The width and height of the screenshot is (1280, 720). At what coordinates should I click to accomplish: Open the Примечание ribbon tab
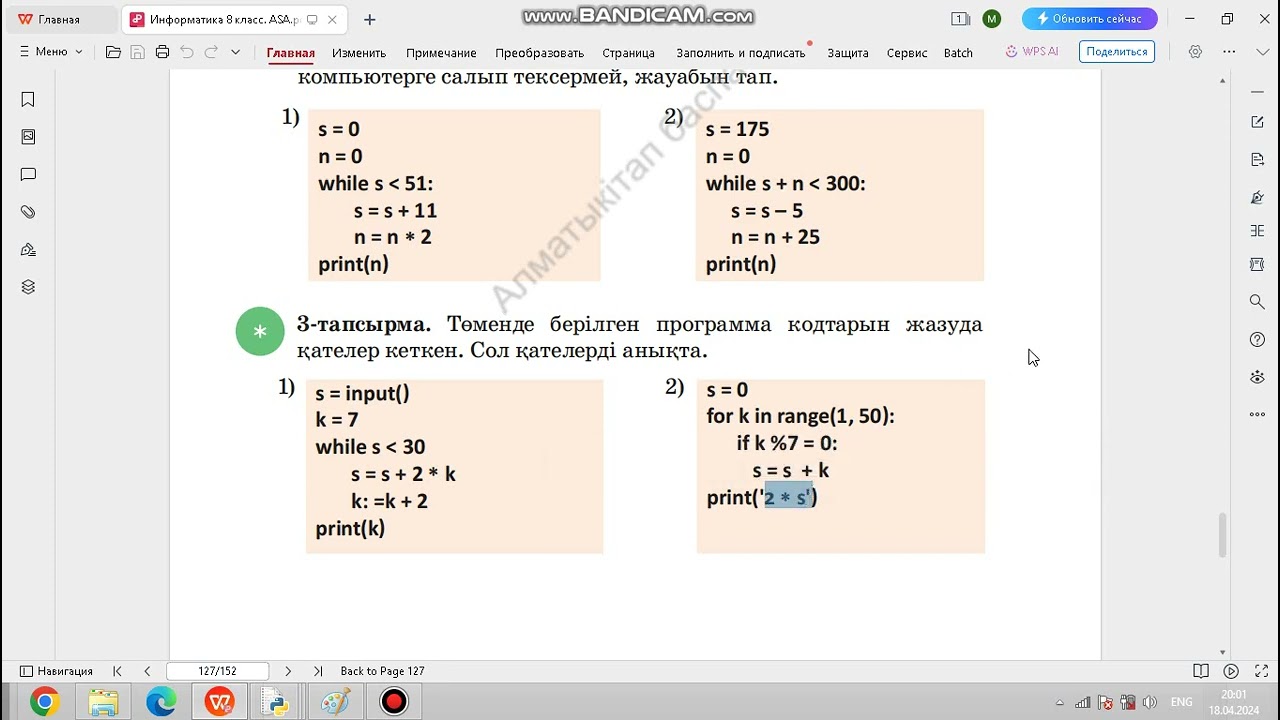click(441, 53)
